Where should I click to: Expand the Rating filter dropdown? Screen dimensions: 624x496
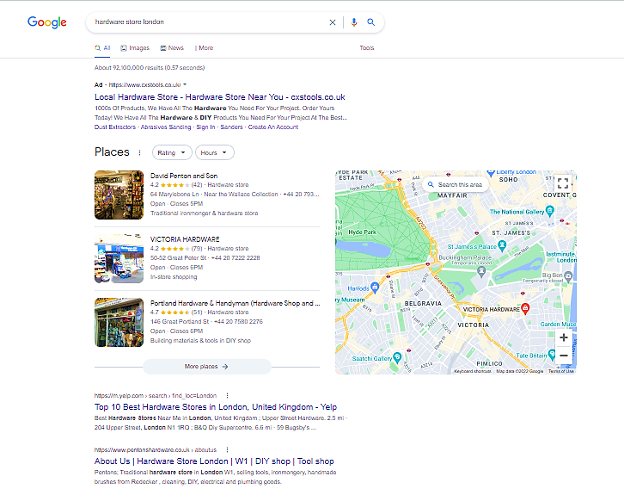coord(172,152)
